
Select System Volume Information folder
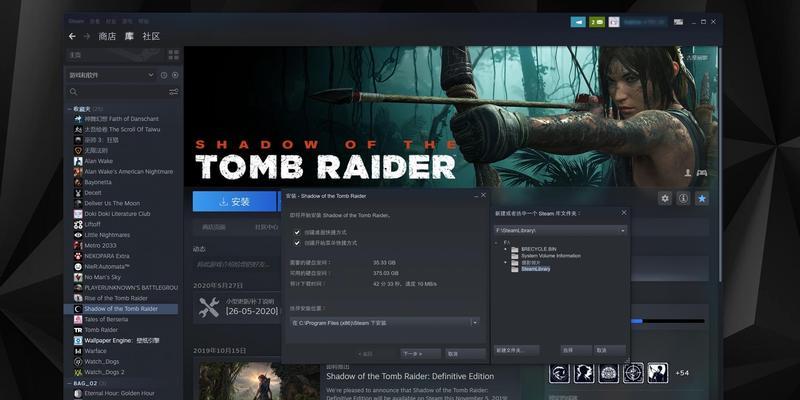coord(551,256)
